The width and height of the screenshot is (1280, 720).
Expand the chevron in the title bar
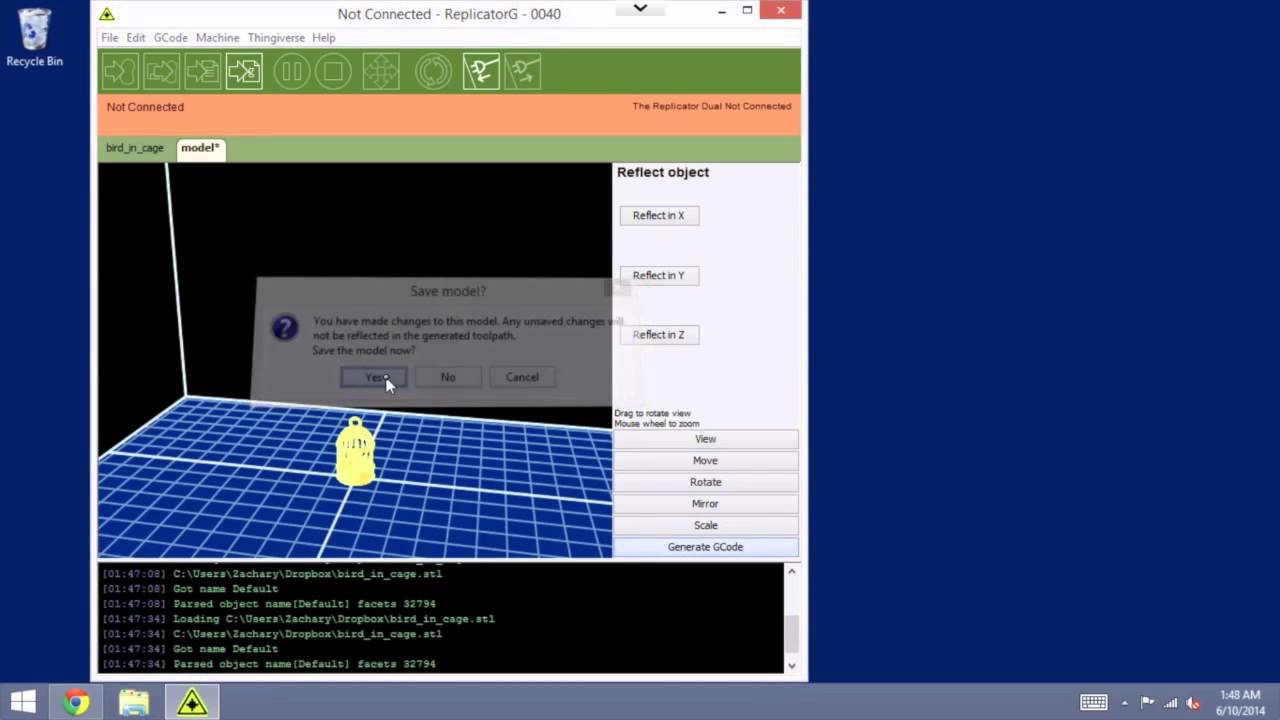641,9
